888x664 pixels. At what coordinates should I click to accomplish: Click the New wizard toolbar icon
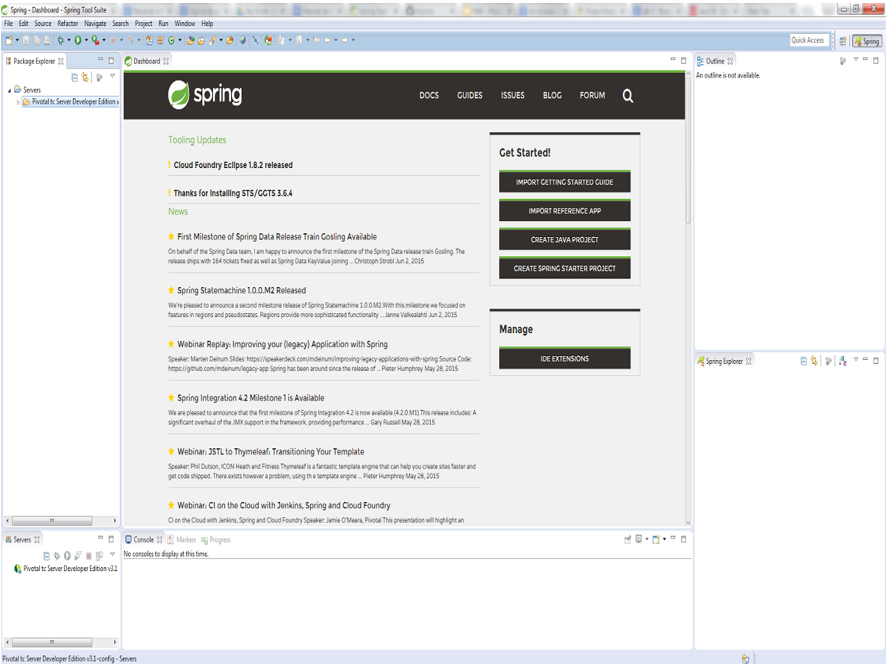point(8,40)
